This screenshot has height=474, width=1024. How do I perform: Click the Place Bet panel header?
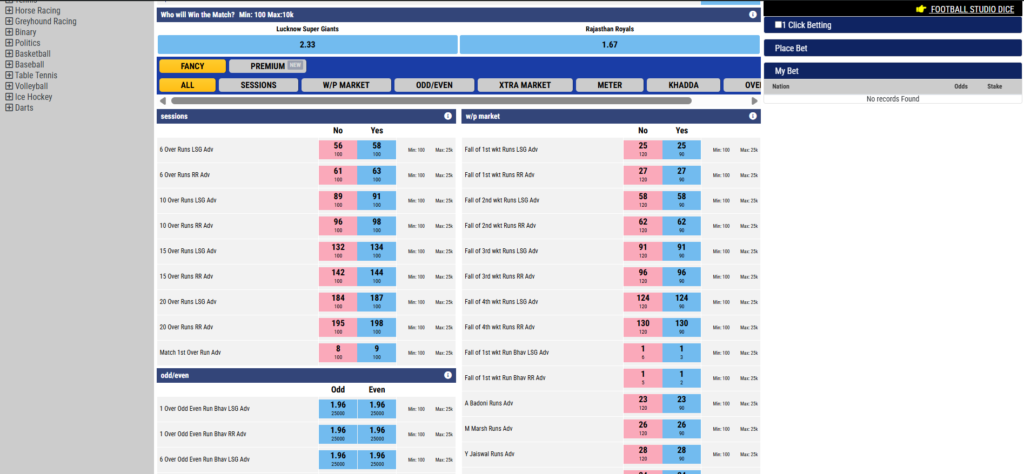(x=893, y=48)
